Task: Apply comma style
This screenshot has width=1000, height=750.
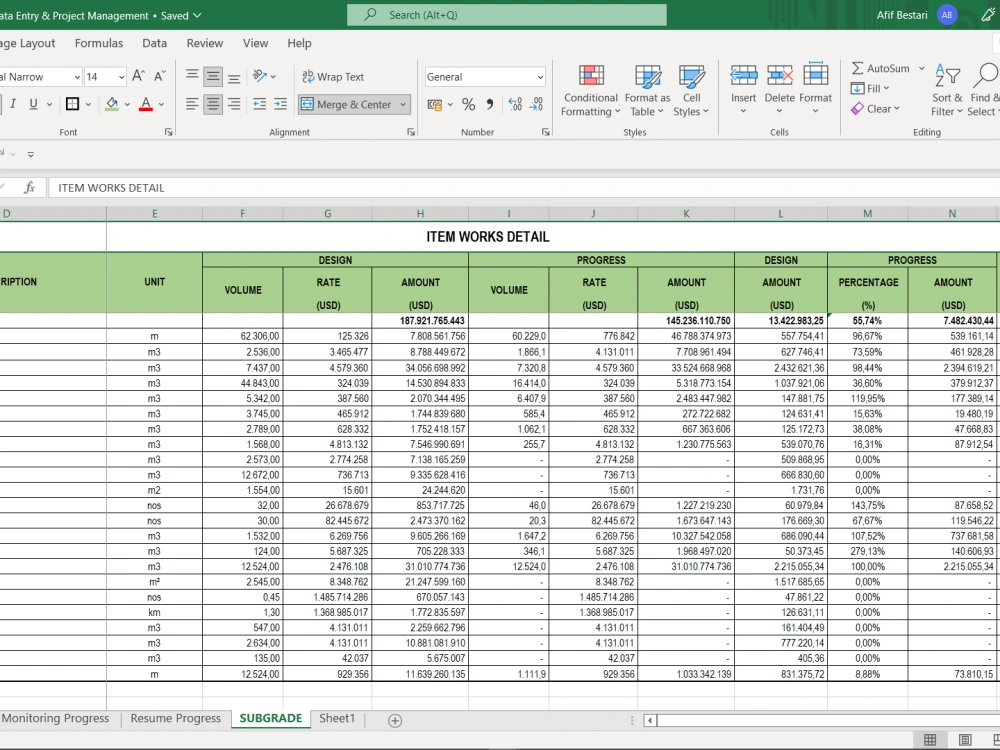Action: pyautogui.click(x=490, y=104)
